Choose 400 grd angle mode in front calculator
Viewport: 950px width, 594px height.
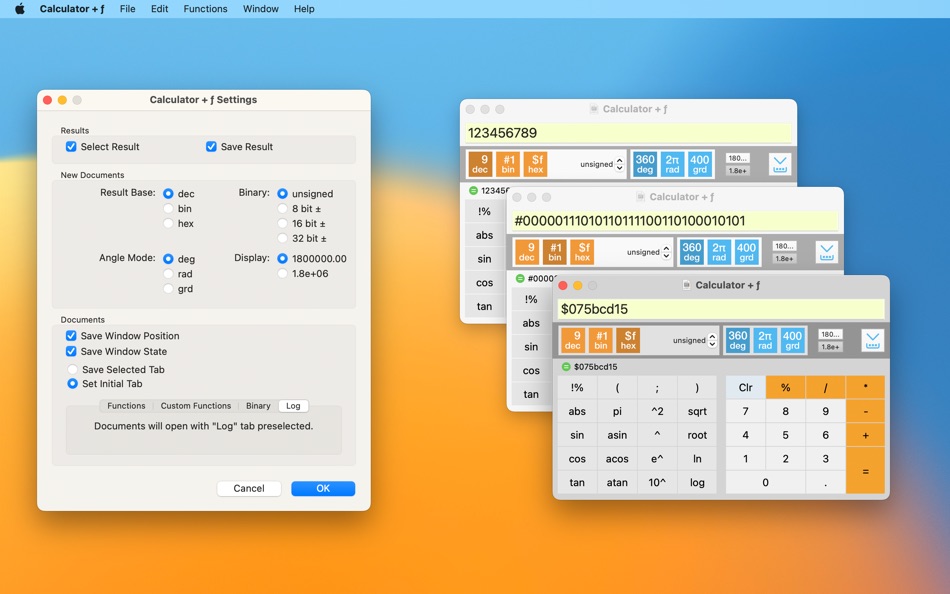pos(792,340)
